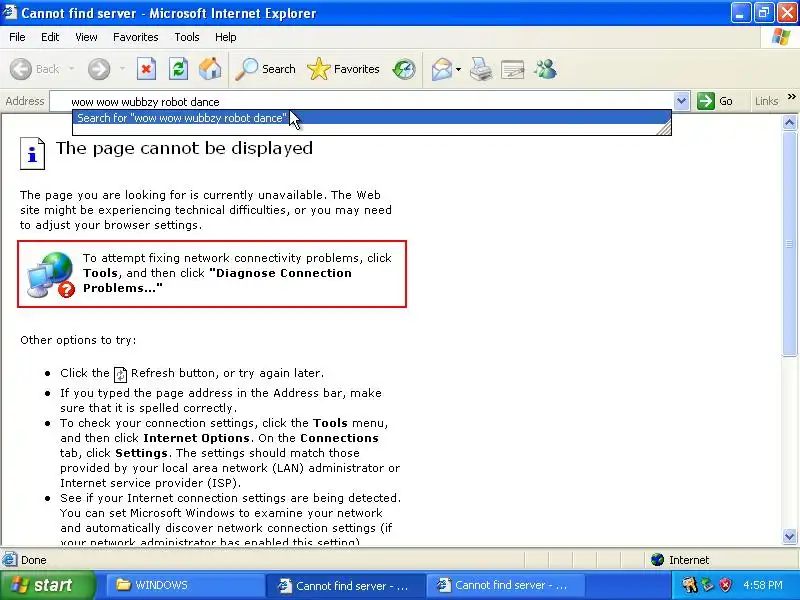Open the Messenger people icon
The height and width of the screenshot is (600, 800).
point(545,69)
